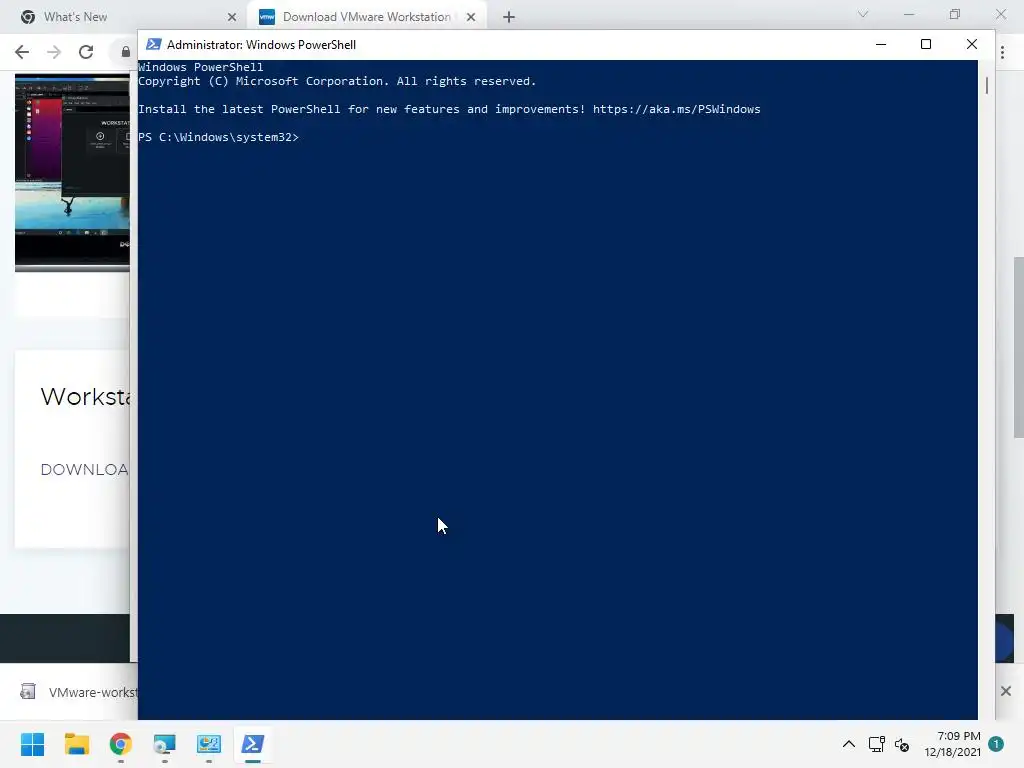Image resolution: width=1024 pixels, height=768 pixels.
Task: Click the Copyright Microsoft Corporation line
Action: coord(337,81)
